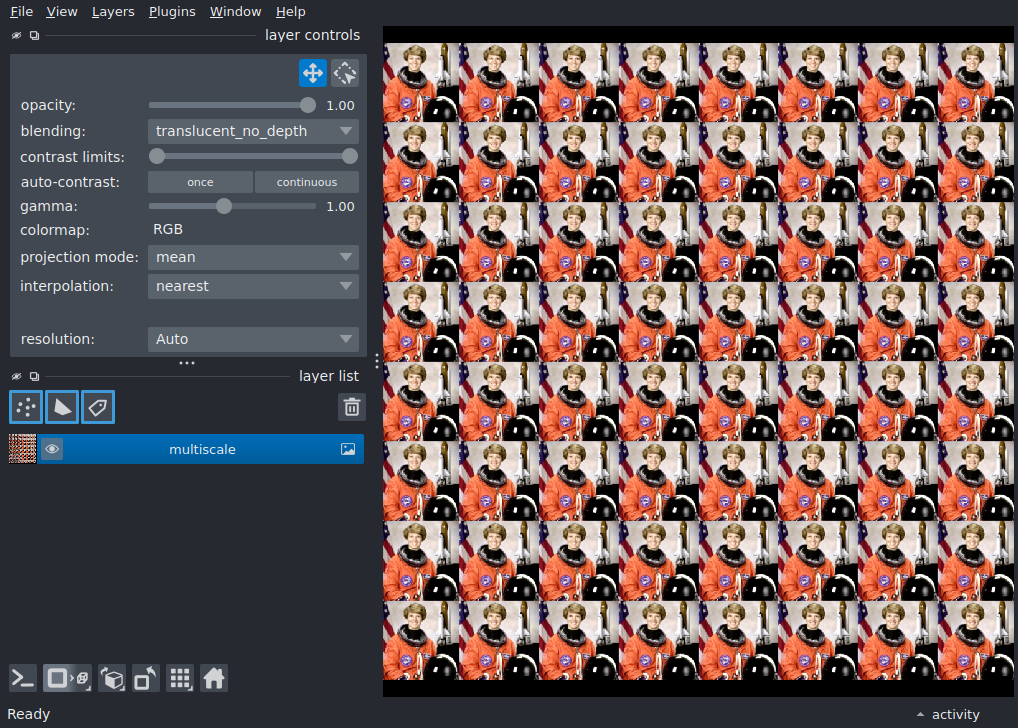The image size is (1018, 728).
Task: Click the gamma slider handle
Action: (224, 206)
